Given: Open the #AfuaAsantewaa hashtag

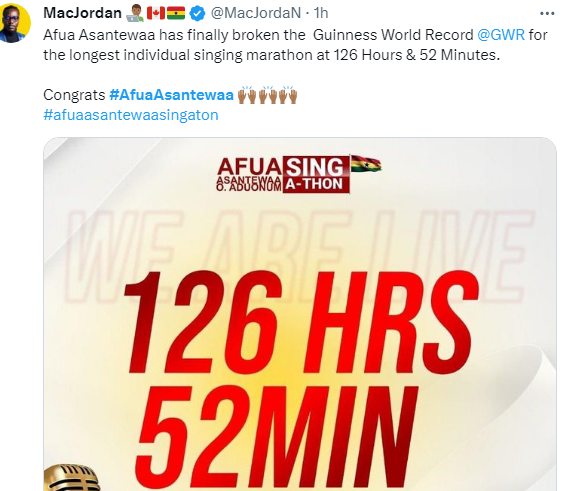Looking at the screenshot, I should 171,95.
